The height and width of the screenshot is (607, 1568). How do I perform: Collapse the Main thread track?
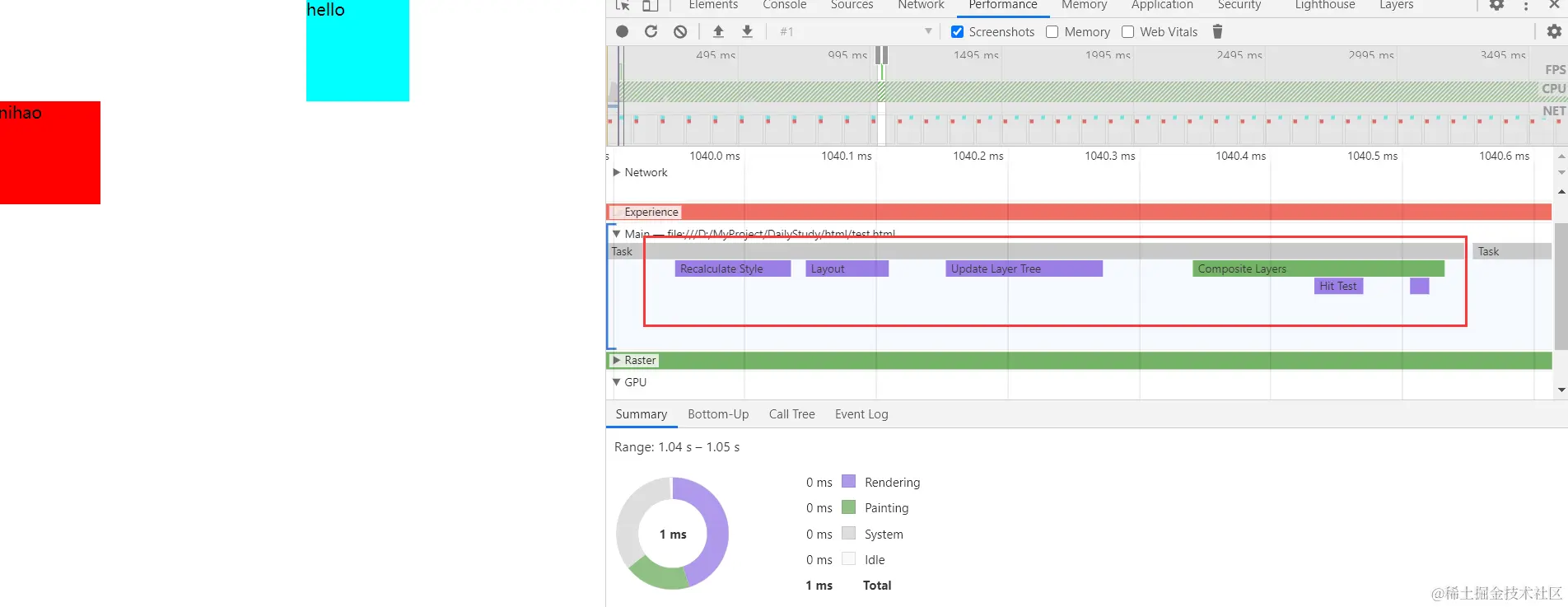(x=616, y=234)
